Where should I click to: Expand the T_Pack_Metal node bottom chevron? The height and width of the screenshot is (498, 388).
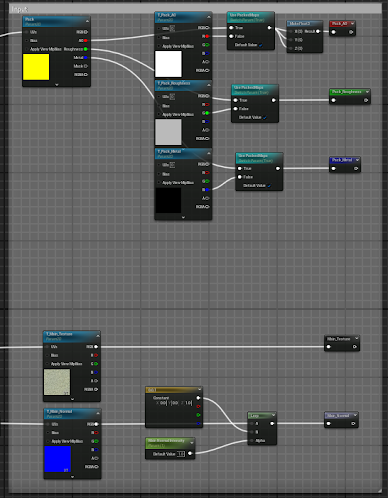point(183,217)
